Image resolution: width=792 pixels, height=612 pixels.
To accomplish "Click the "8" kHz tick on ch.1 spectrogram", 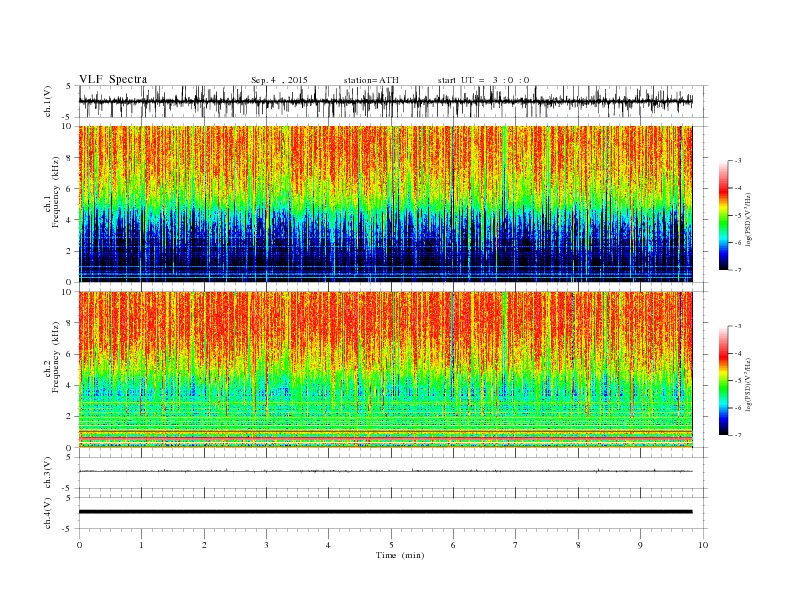I will click(70, 158).
